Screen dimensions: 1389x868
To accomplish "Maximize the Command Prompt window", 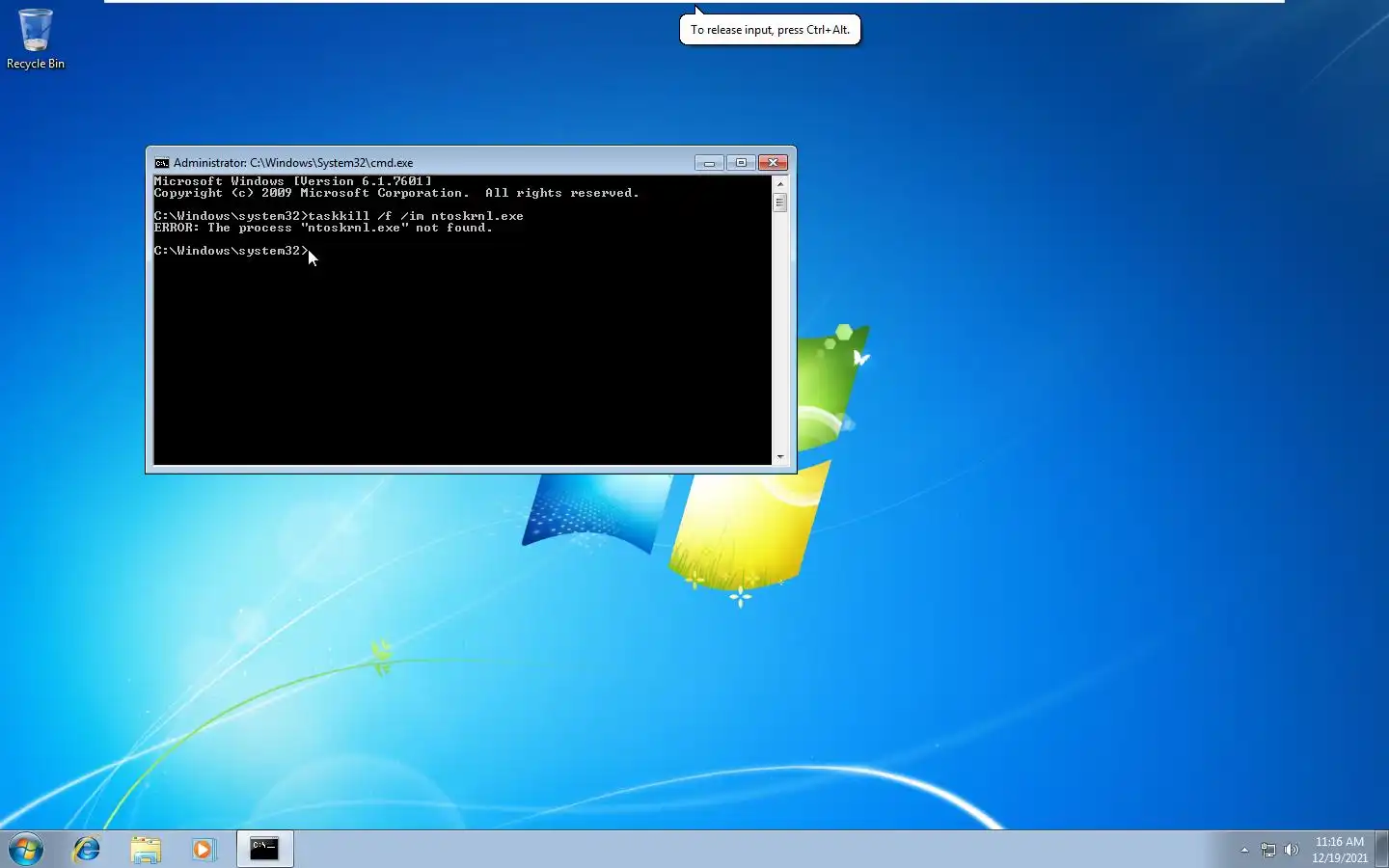I will tap(741, 163).
